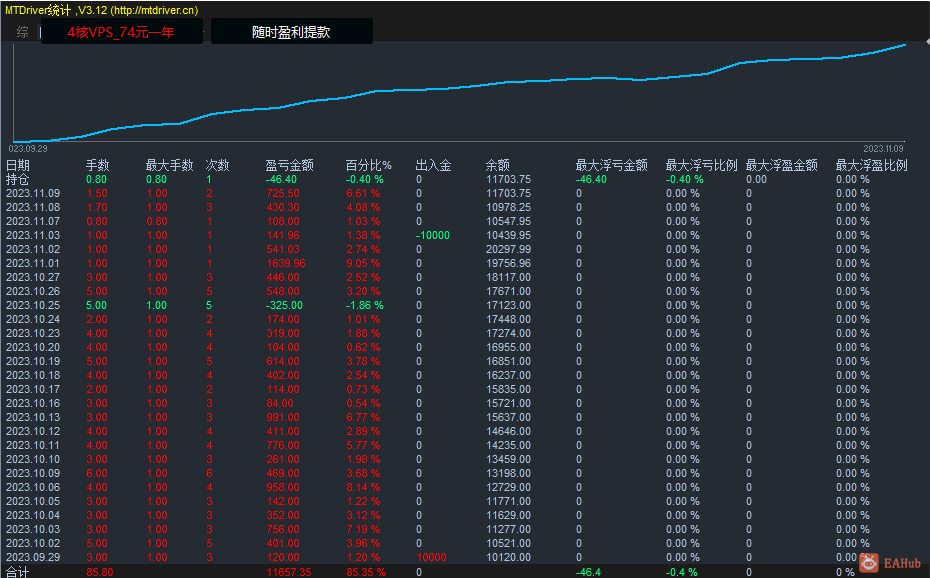This screenshot has height=578, width=930.
Task: Select the 余额 column header
Action: click(498, 165)
